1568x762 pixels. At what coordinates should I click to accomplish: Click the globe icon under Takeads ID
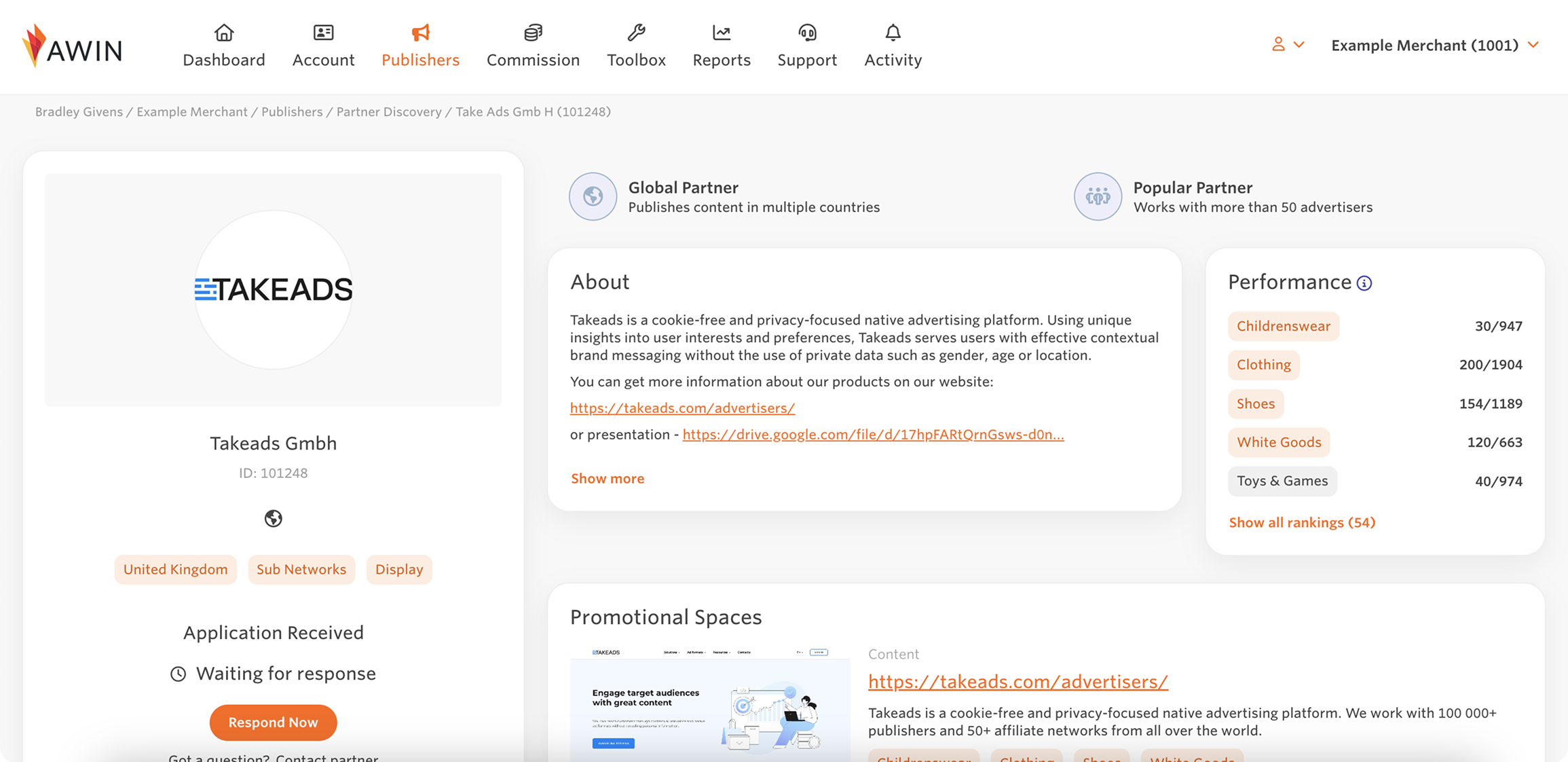click(x=273, y=518)
